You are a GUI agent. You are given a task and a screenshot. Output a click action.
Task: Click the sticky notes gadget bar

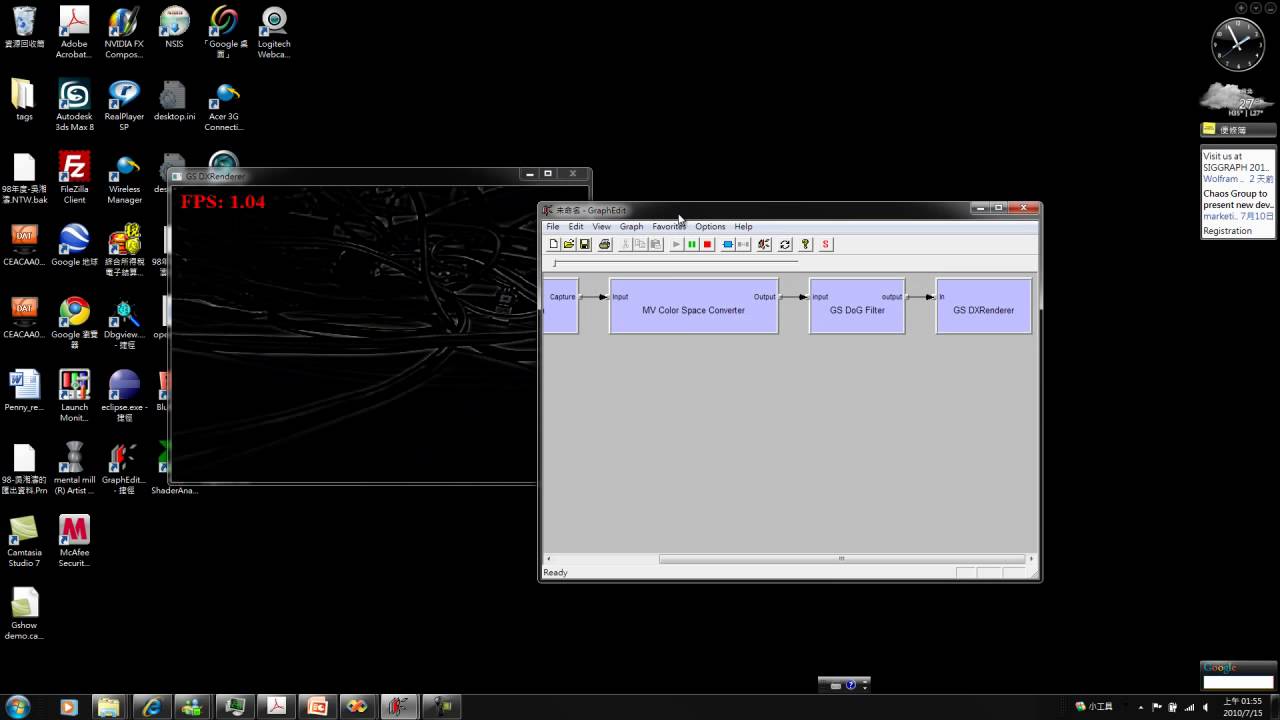1238,130
